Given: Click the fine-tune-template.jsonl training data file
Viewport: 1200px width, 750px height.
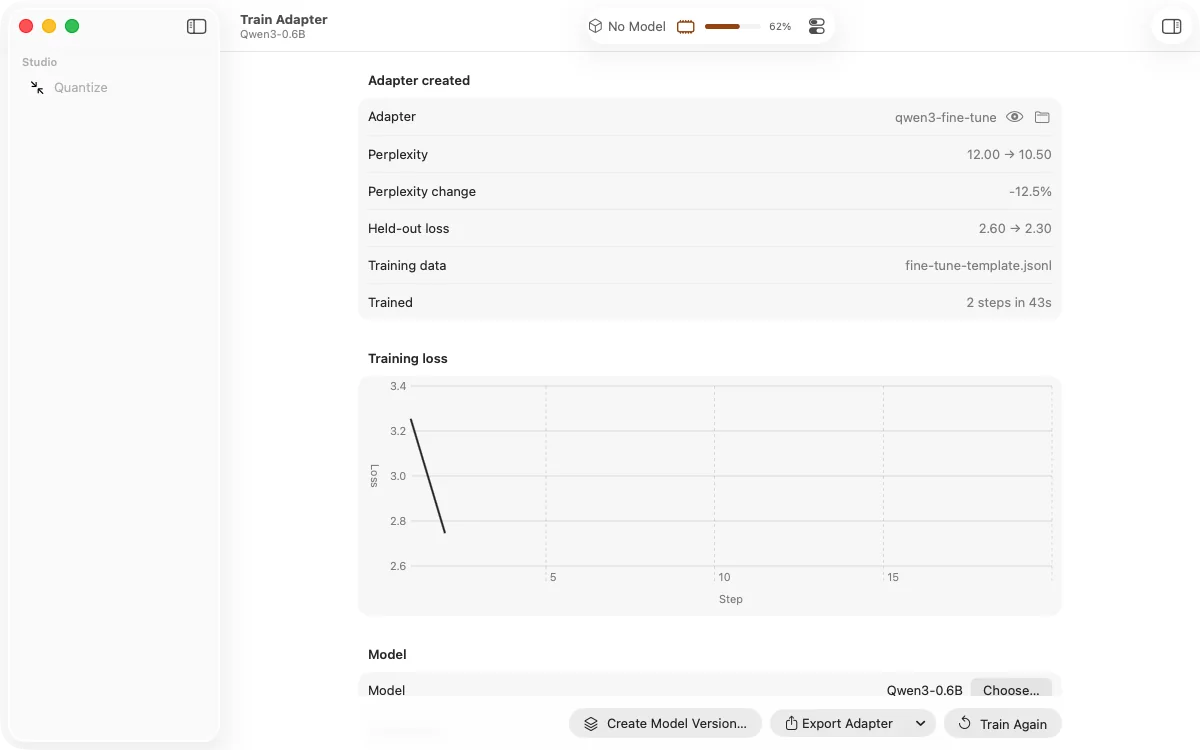Looking at the screenshot, I should pos(978,266).
